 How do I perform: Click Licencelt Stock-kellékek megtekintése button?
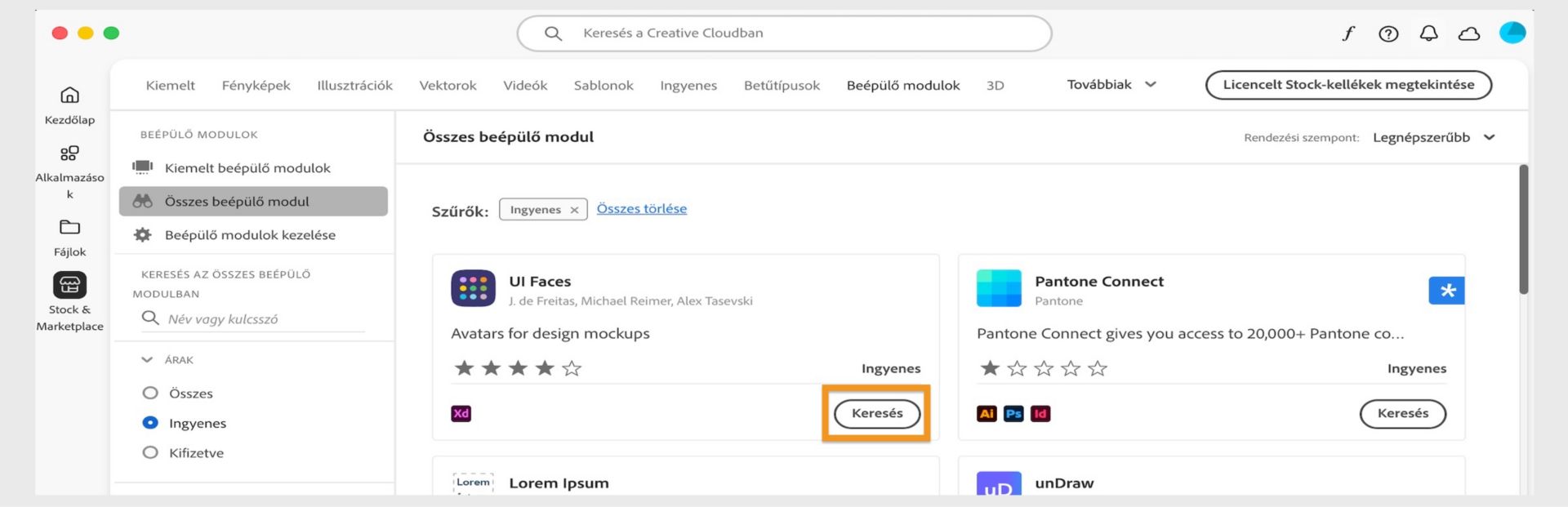point(1348,85)
